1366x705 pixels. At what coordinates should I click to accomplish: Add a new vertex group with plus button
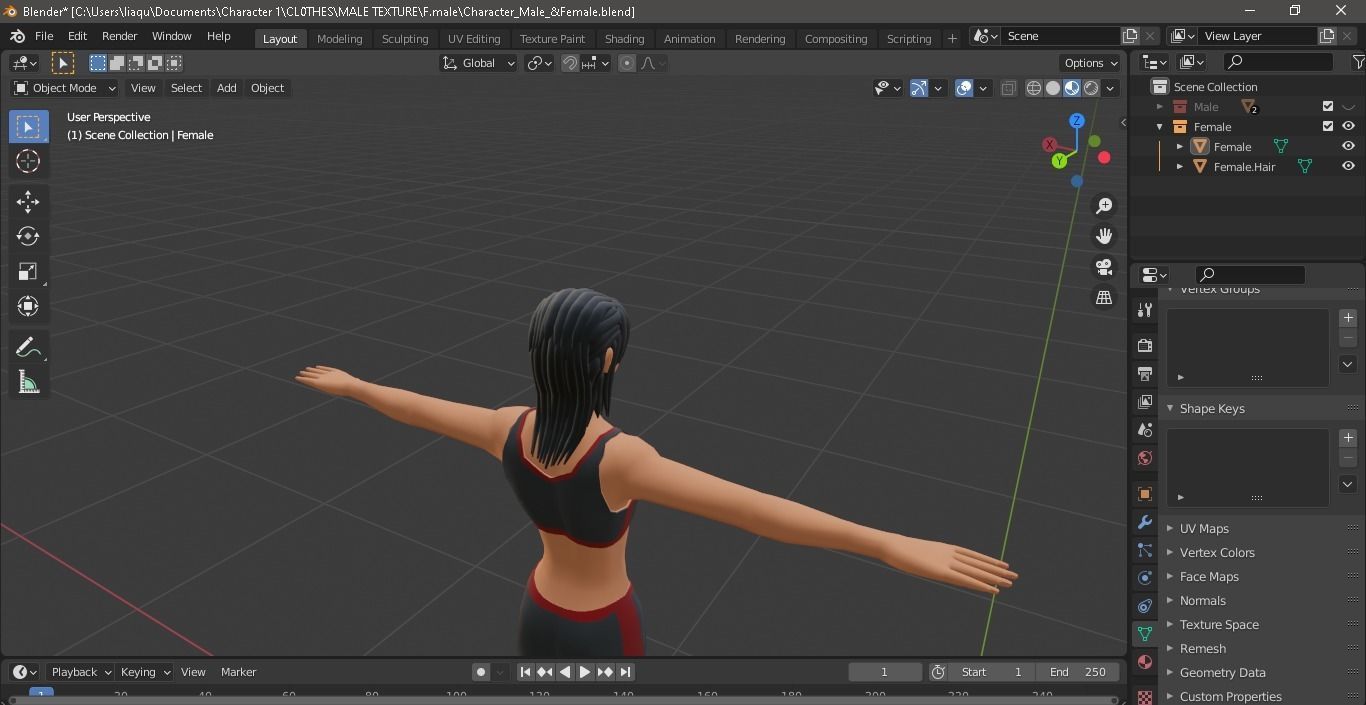pyautogui.click(x=1348, y=318)
